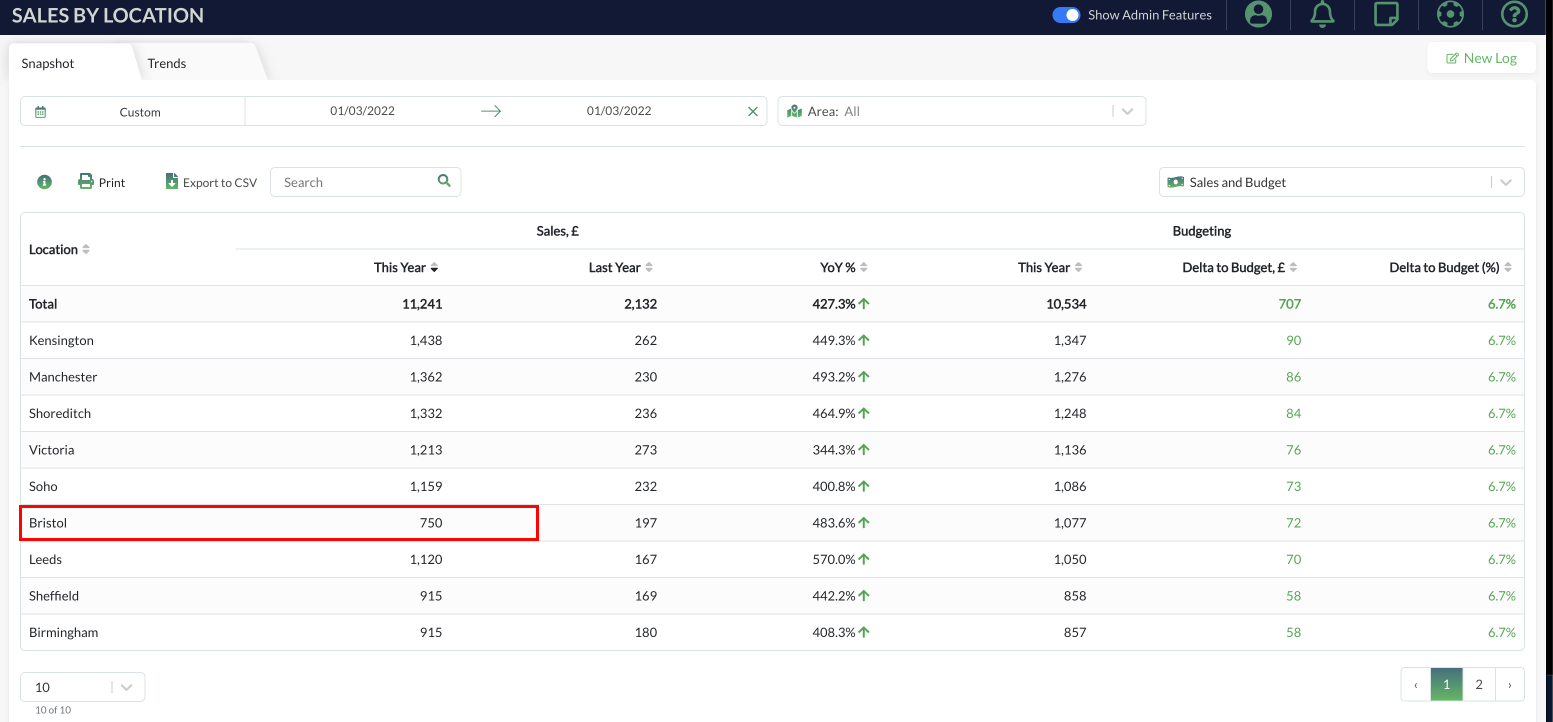Clear the selected date range
This screenshot has width=1553, height=722.
(x=753, y=111)
